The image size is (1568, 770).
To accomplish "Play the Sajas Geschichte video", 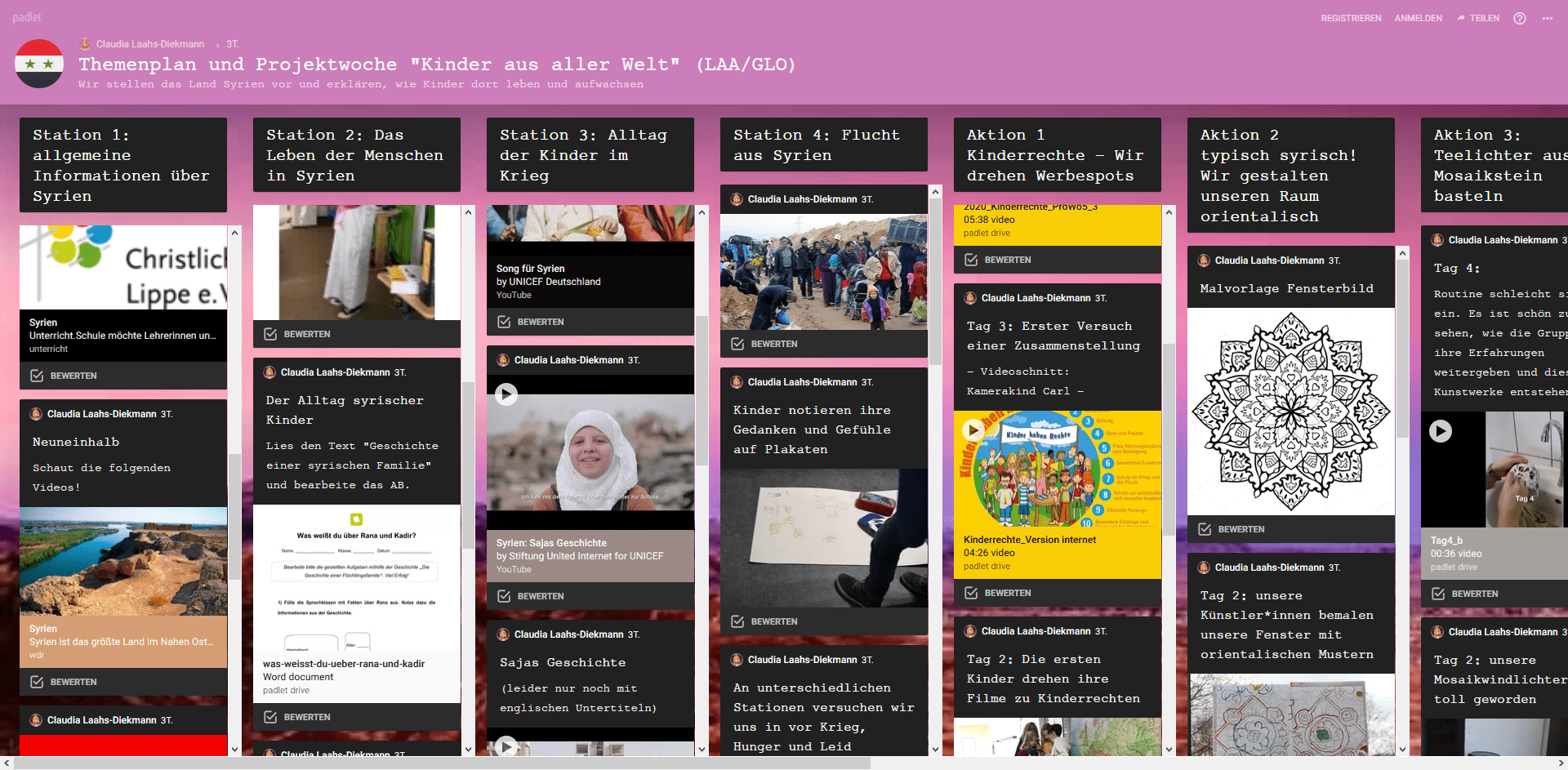I will click(506, 394).
